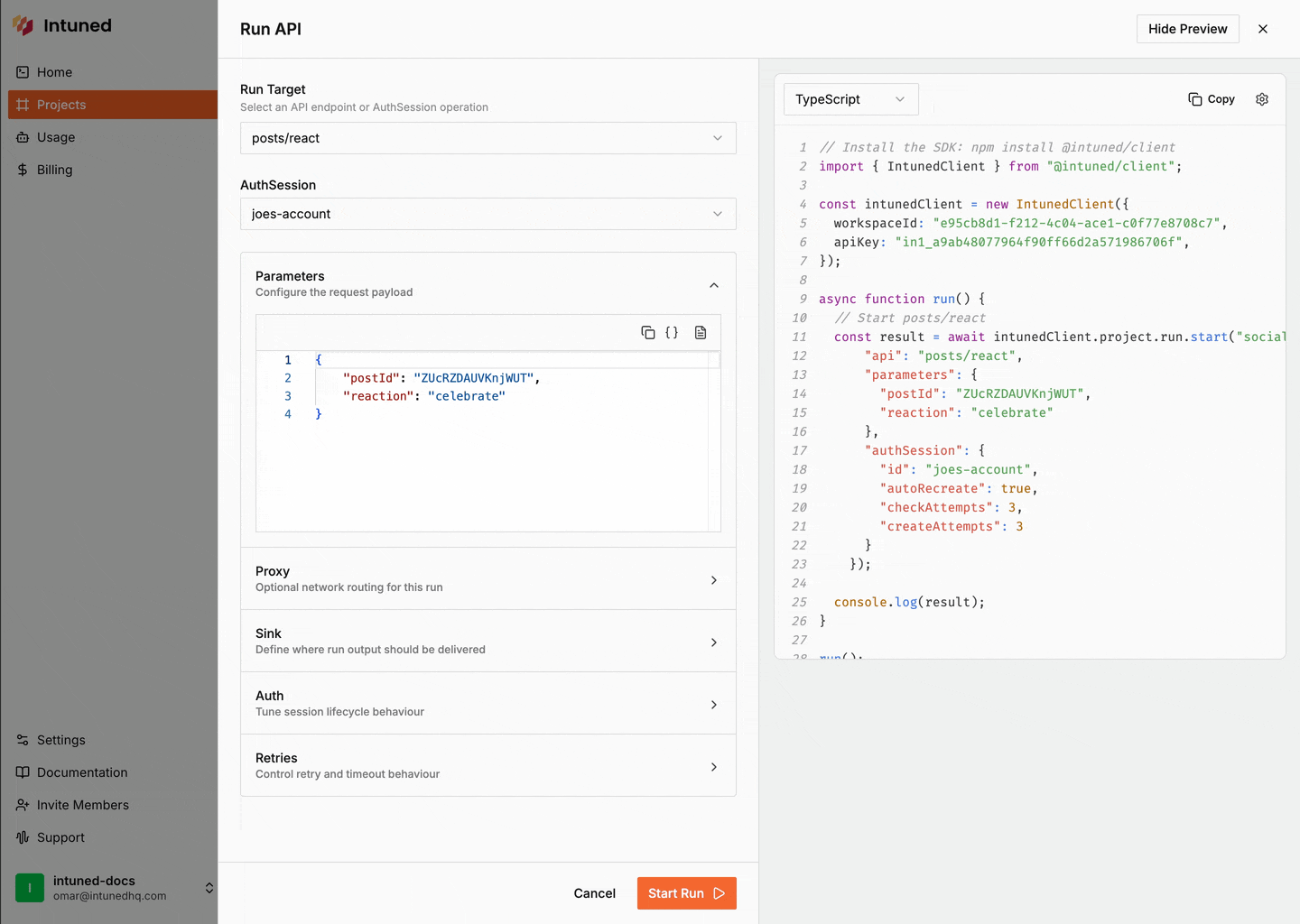
Task: Copy the parameters JSON payload
Action: tap(648, 333)
